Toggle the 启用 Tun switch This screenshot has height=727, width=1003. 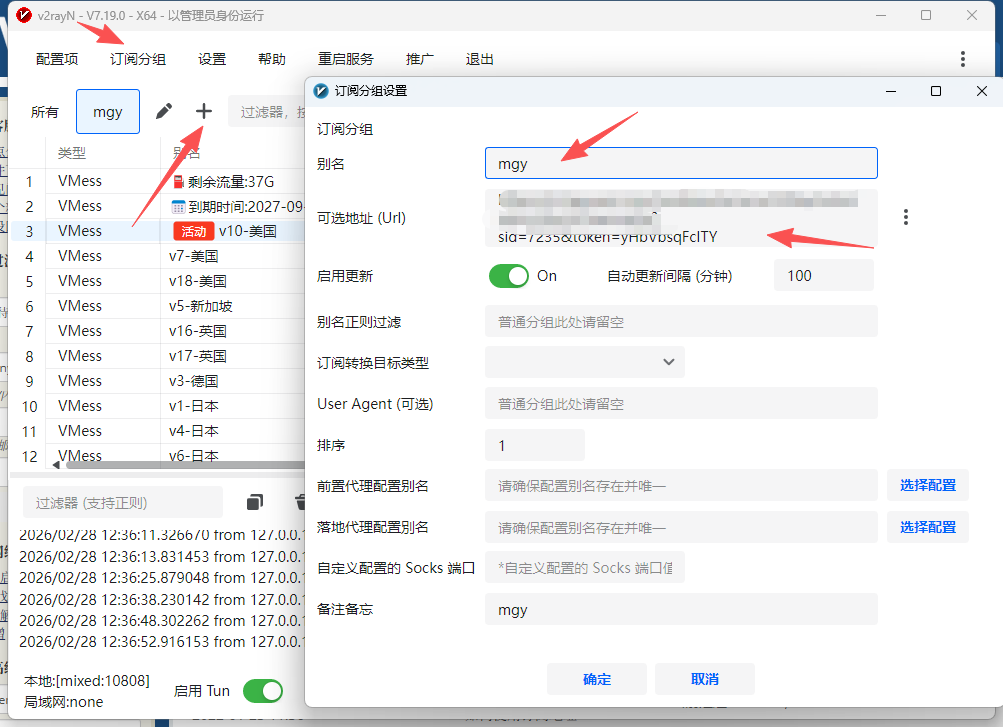pos(263,691)
